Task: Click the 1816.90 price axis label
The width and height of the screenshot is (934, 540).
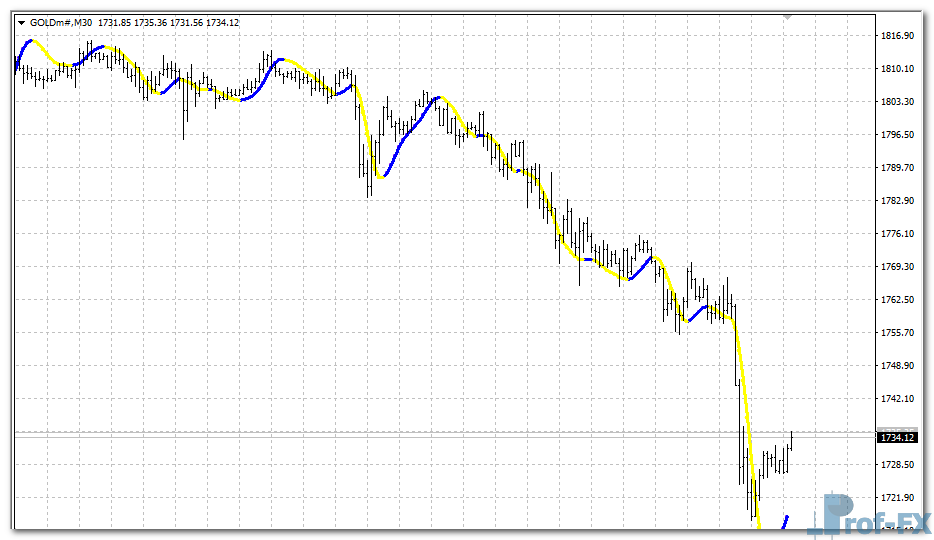Action: [899, 36]
